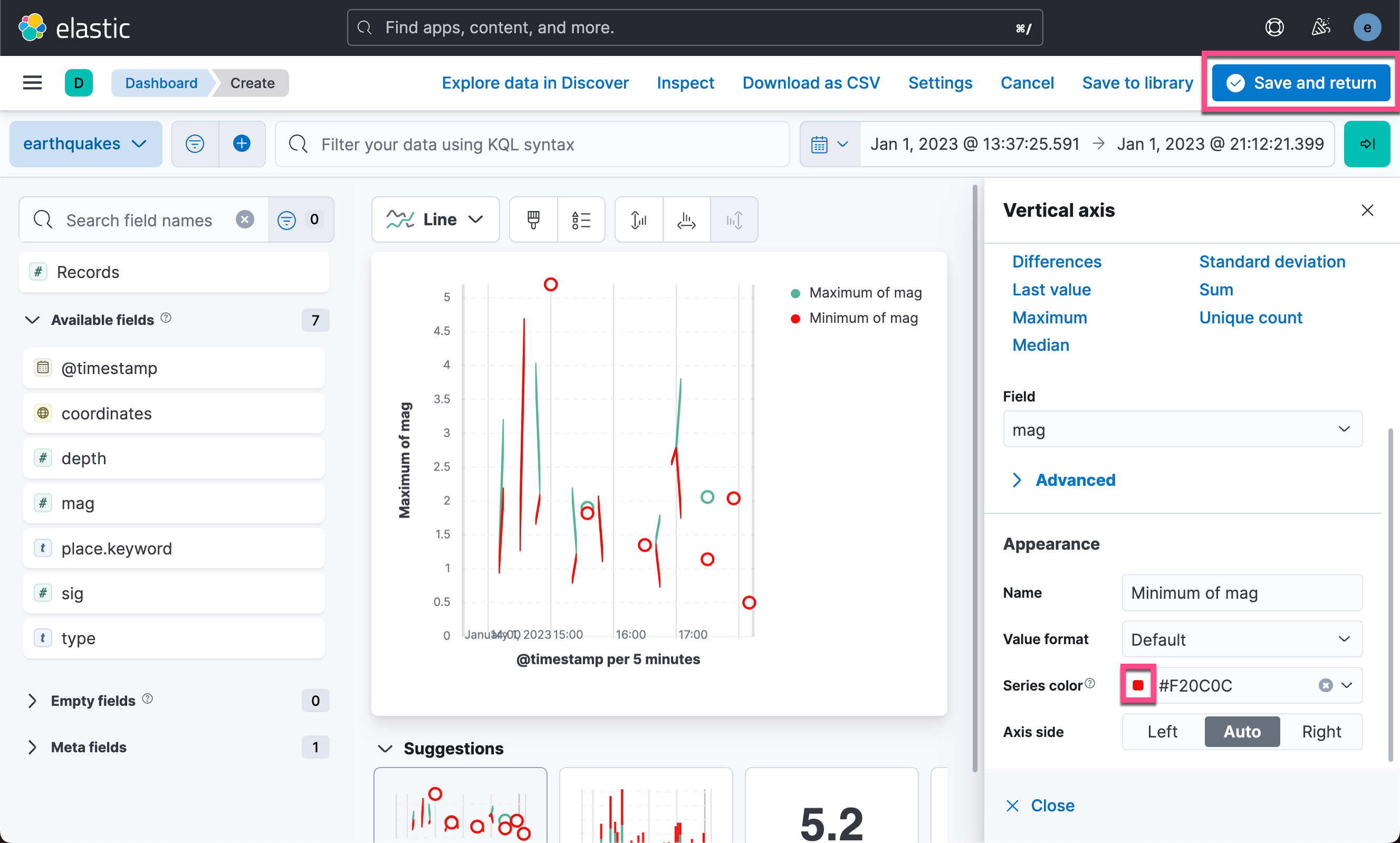Open the Line chart type dropdown
This screenshot has width=1400, height=843.
click(435, 220)
